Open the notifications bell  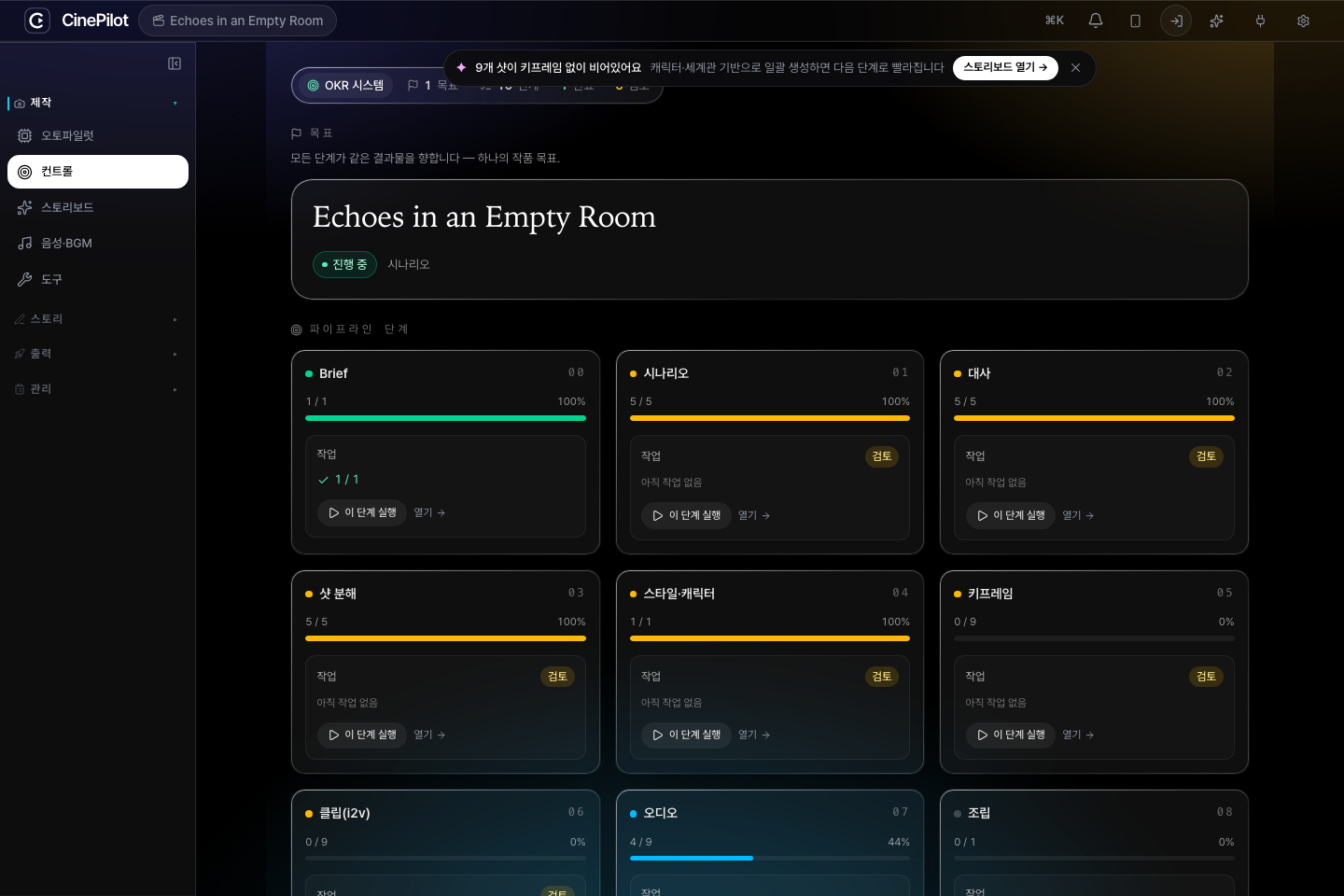(1096, 21)
